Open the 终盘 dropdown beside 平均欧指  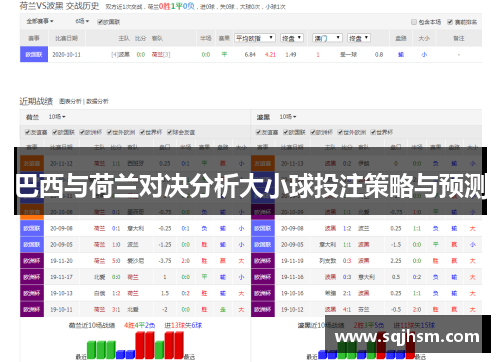pyautogui.click(x=292, y=38)
